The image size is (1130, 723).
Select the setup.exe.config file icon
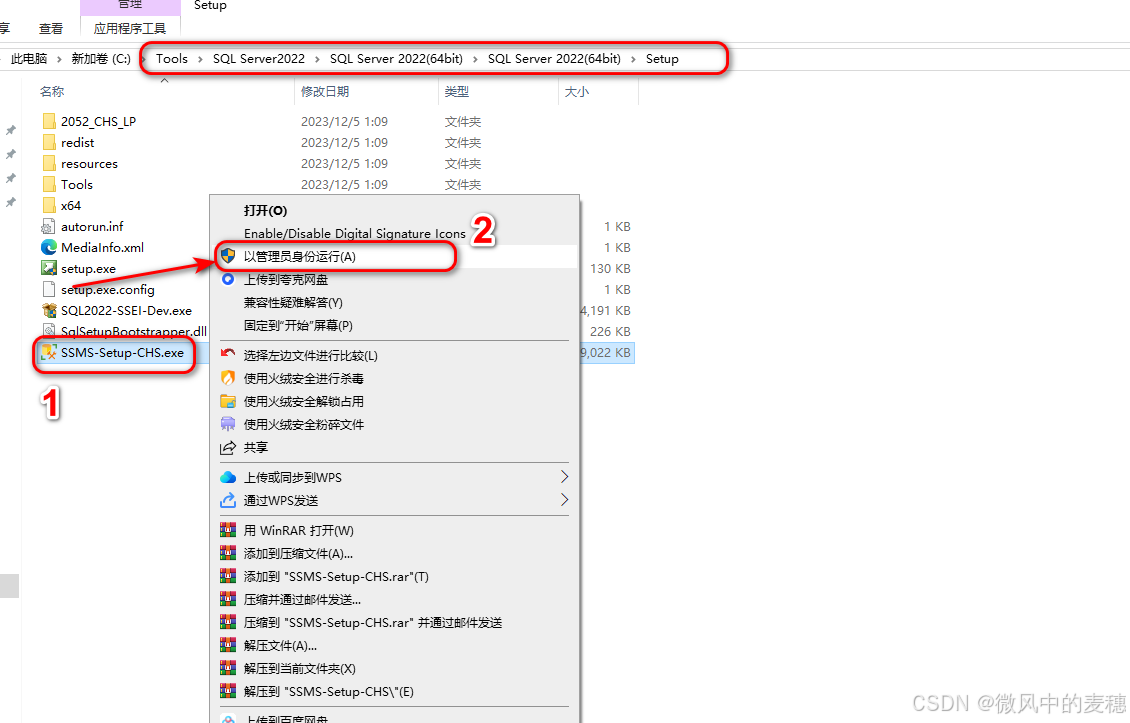pyautogui.click(x=49, y=289)
